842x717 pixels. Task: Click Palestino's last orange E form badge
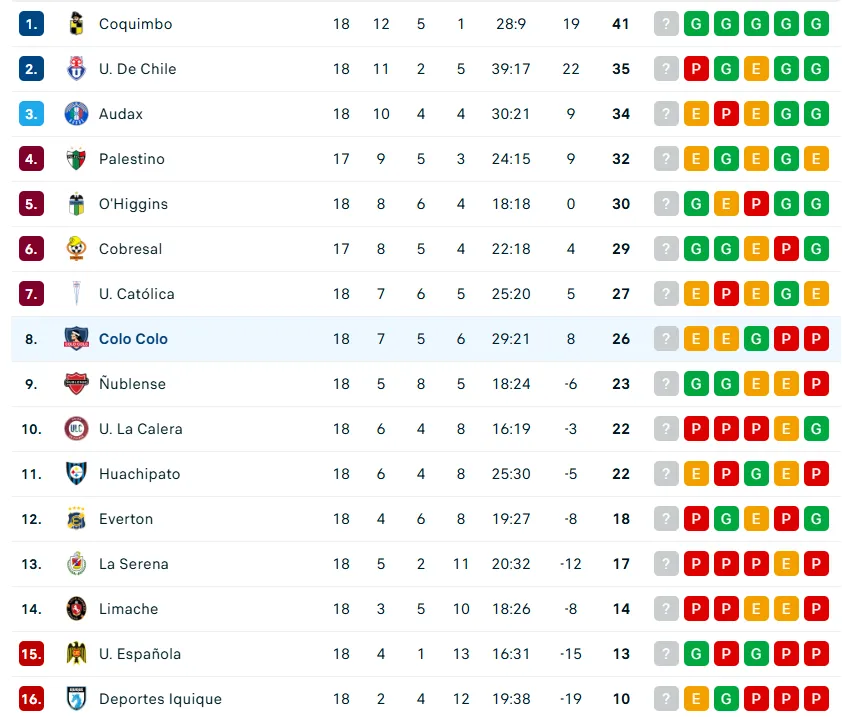click(816, 159)
